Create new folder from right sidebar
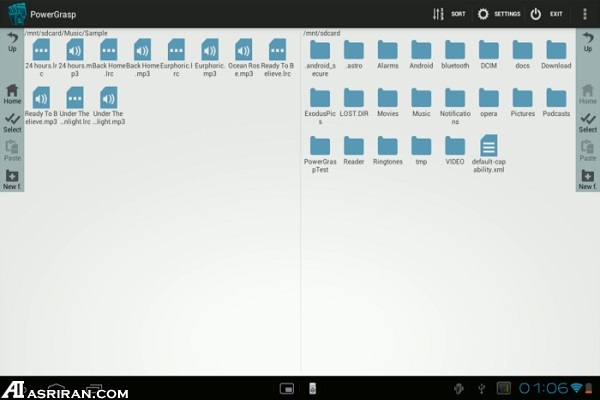The image size is (600, 400). [587, 179]
